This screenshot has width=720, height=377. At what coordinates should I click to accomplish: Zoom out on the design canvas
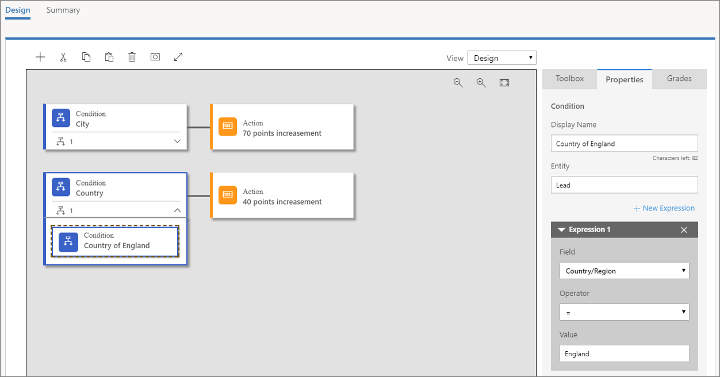pyautogui.click(x=458, y=83)
